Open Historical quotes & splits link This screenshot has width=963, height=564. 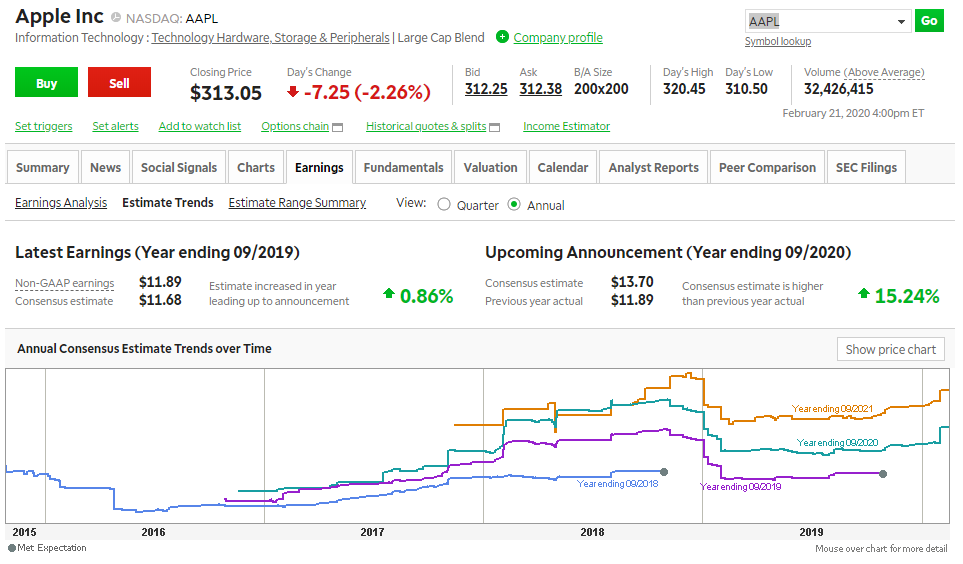click(x=426, y=126)
